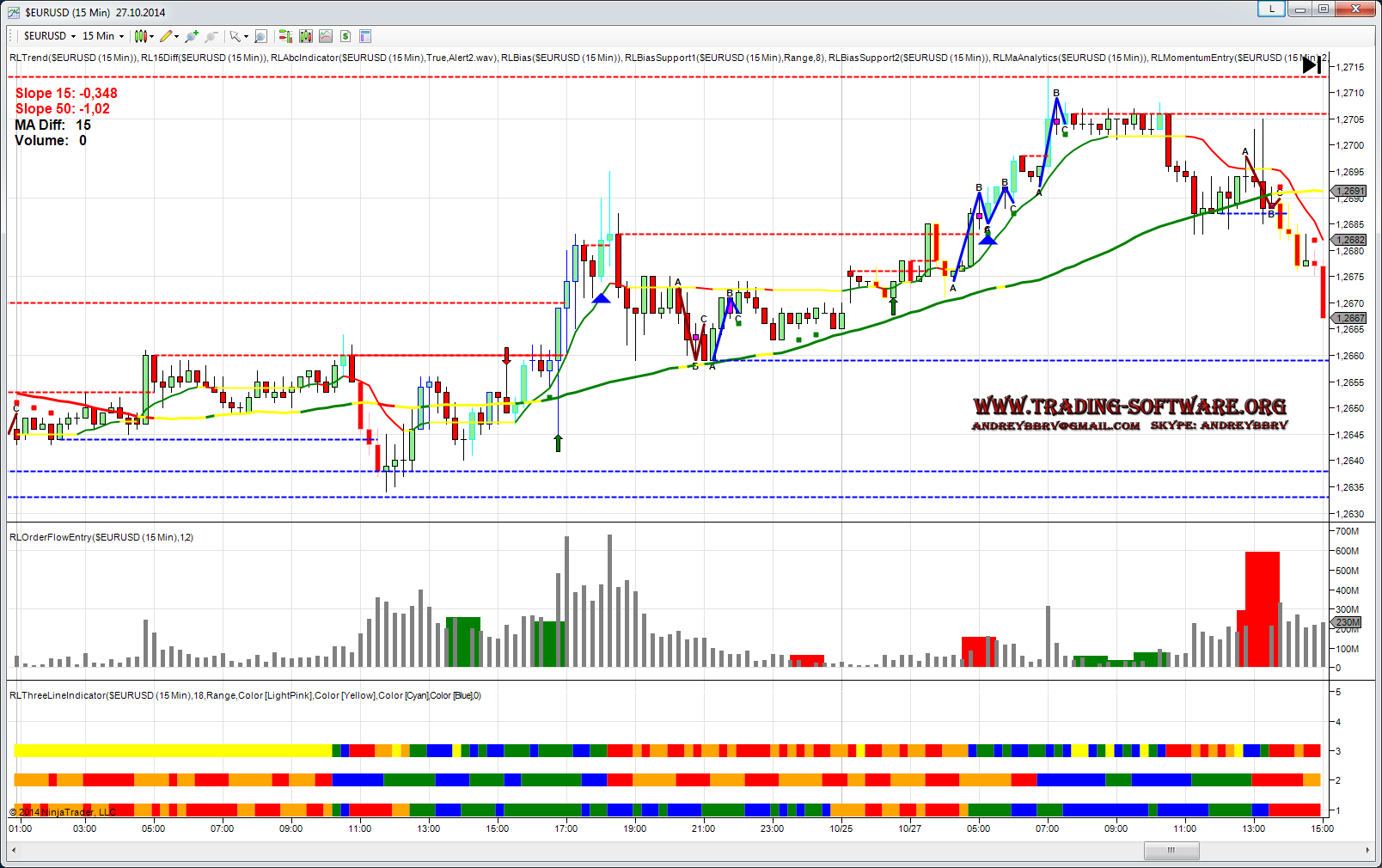1382x868 pixels.
Task: Click the boxed magnifier toolbar icon
Action: tap(261, 36)
